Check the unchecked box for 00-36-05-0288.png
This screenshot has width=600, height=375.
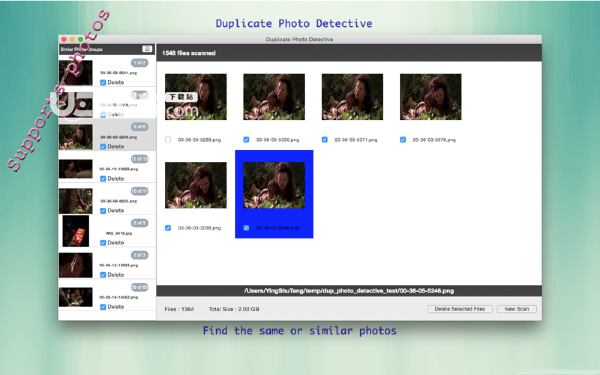[168, 140]
